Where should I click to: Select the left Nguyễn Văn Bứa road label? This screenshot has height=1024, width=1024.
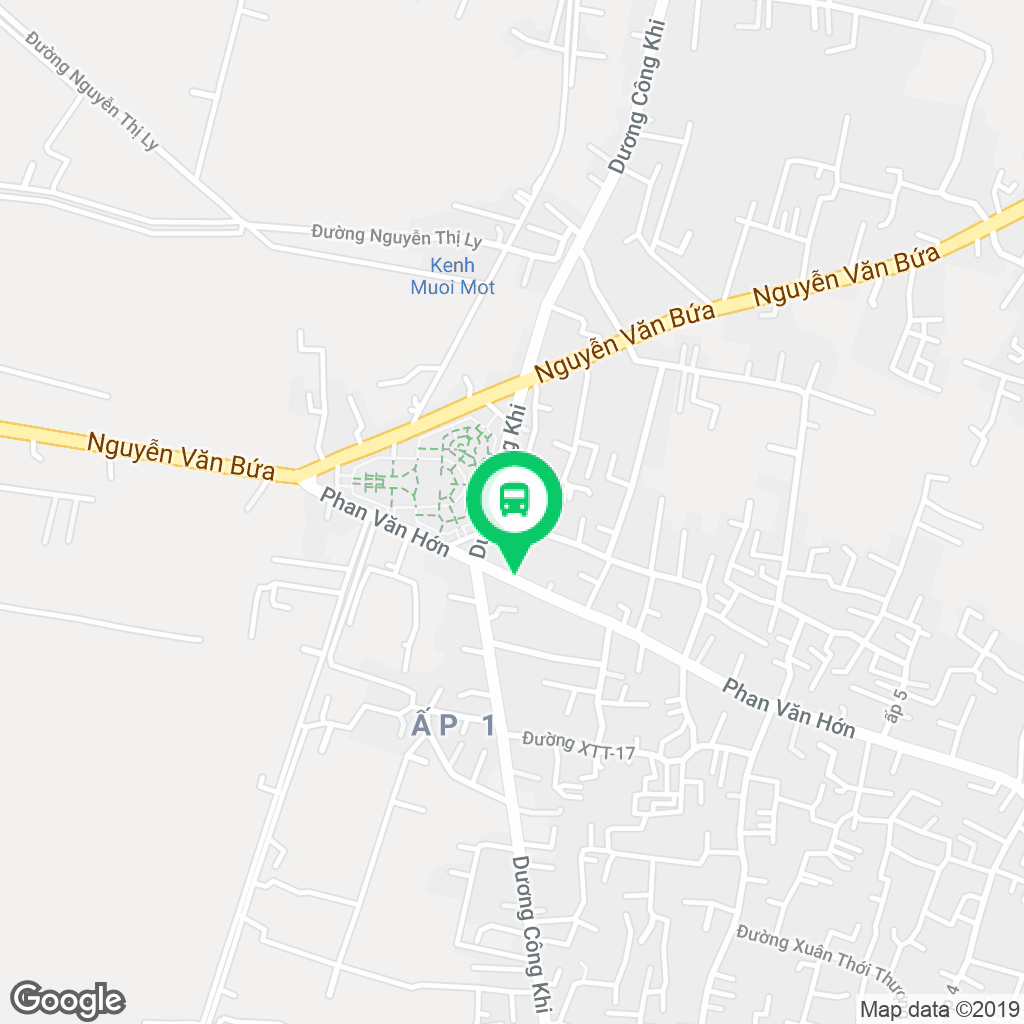[x=181, y=456]
